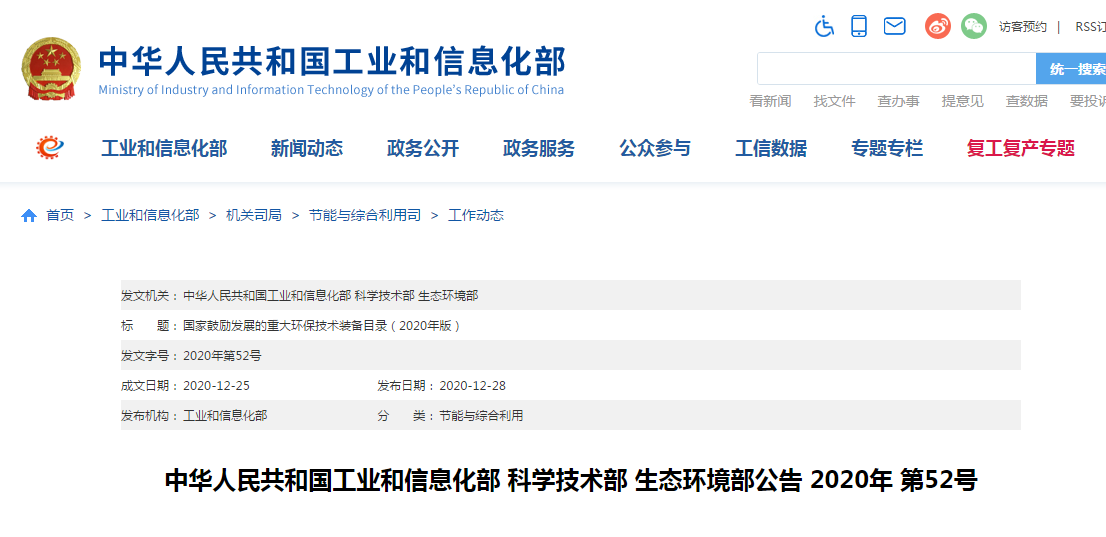Select the 政务服务 navigation item

click(538, 149)
